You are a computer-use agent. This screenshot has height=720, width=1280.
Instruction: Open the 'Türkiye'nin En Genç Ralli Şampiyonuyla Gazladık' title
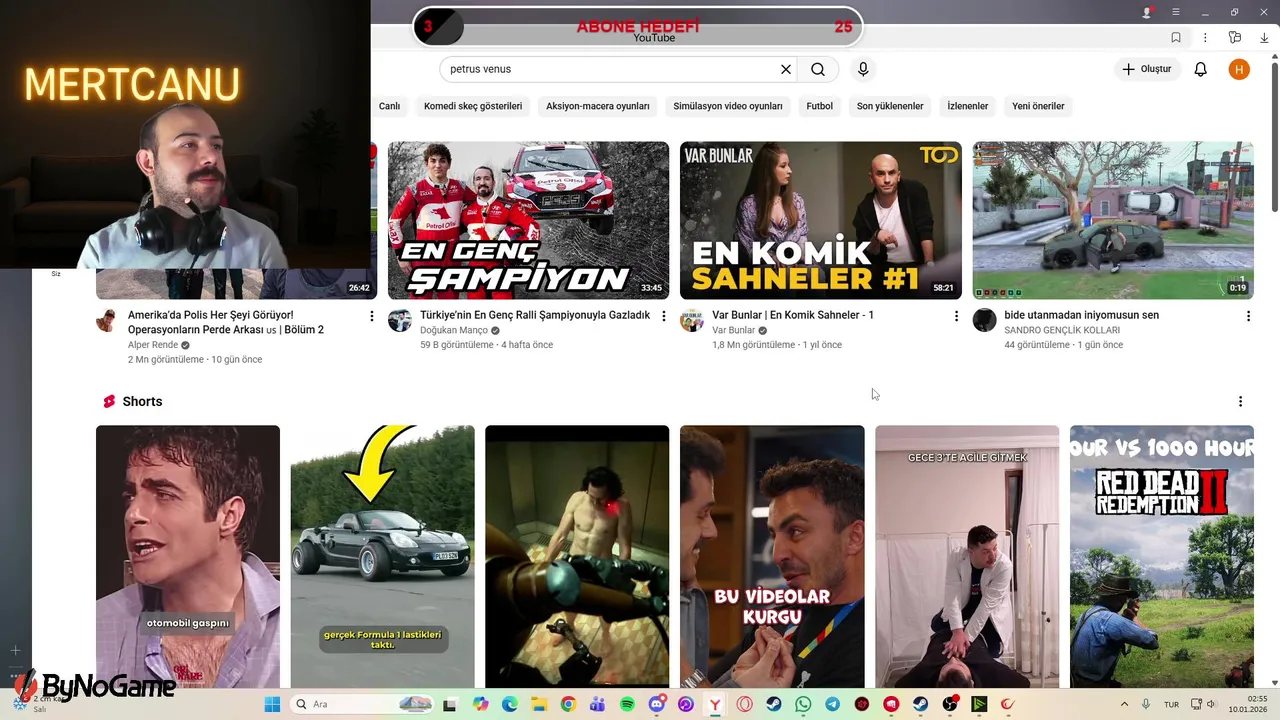click(x=535, y=315)
